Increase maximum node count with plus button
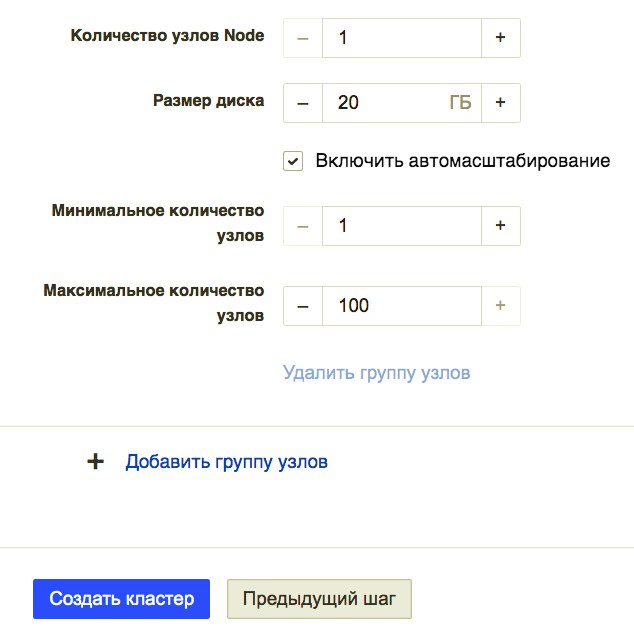 [x=501, y=305]
